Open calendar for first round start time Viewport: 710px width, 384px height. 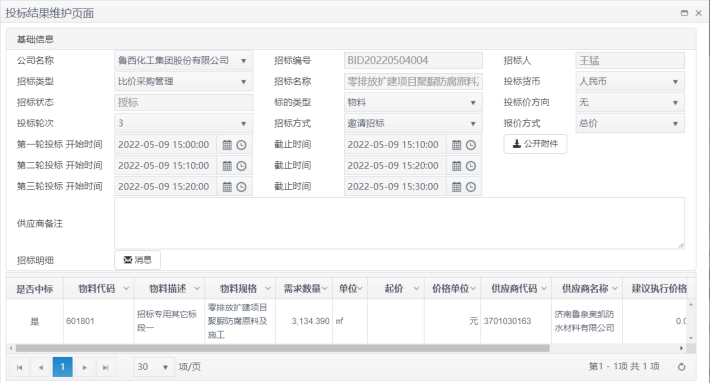coord(227,145)
